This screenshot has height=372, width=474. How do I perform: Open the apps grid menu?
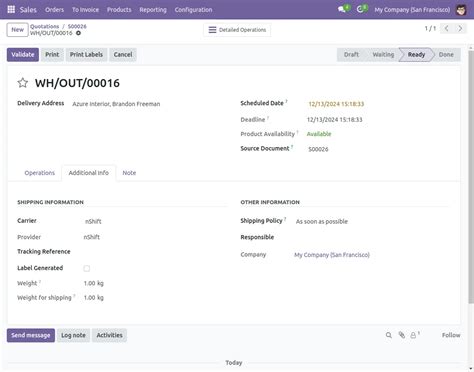point(11,9)
